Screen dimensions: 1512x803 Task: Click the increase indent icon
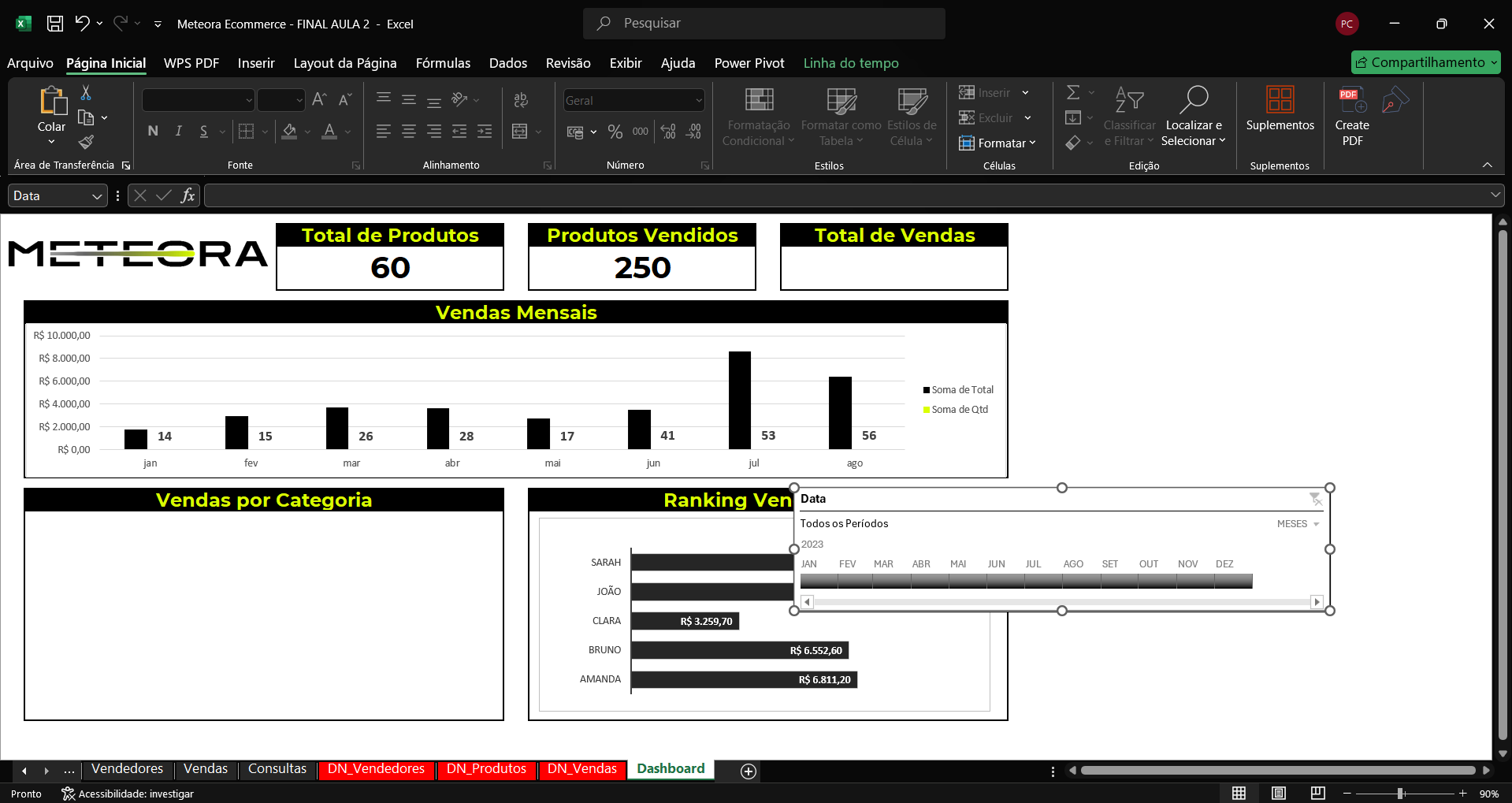click(x=485, y=132)
